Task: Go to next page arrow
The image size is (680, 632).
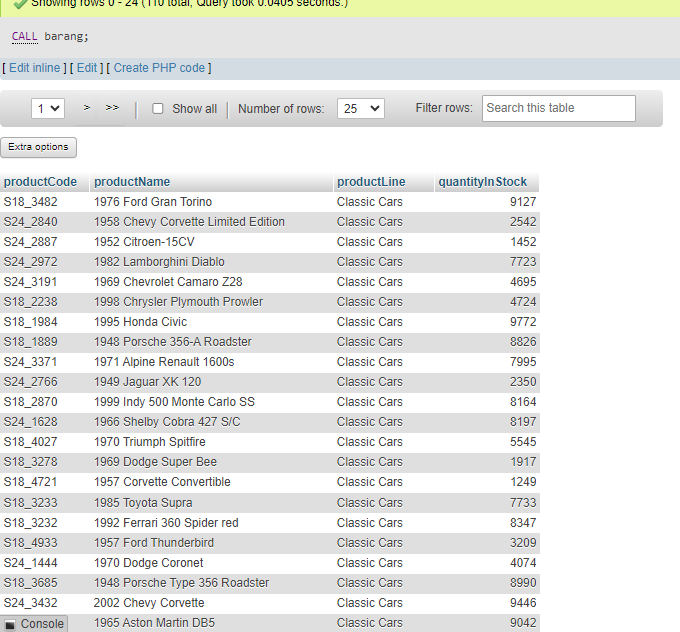Action: [x=87, y=108]
